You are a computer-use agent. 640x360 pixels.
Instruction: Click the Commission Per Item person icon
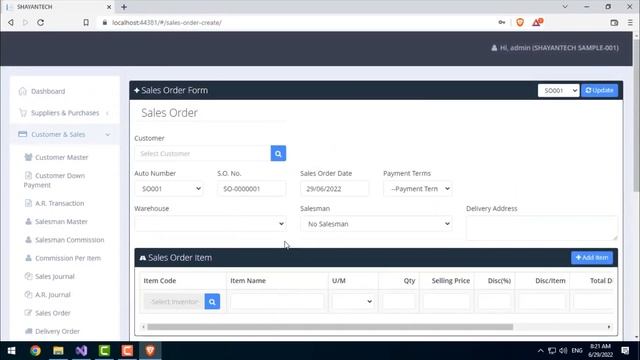[28, 258]
